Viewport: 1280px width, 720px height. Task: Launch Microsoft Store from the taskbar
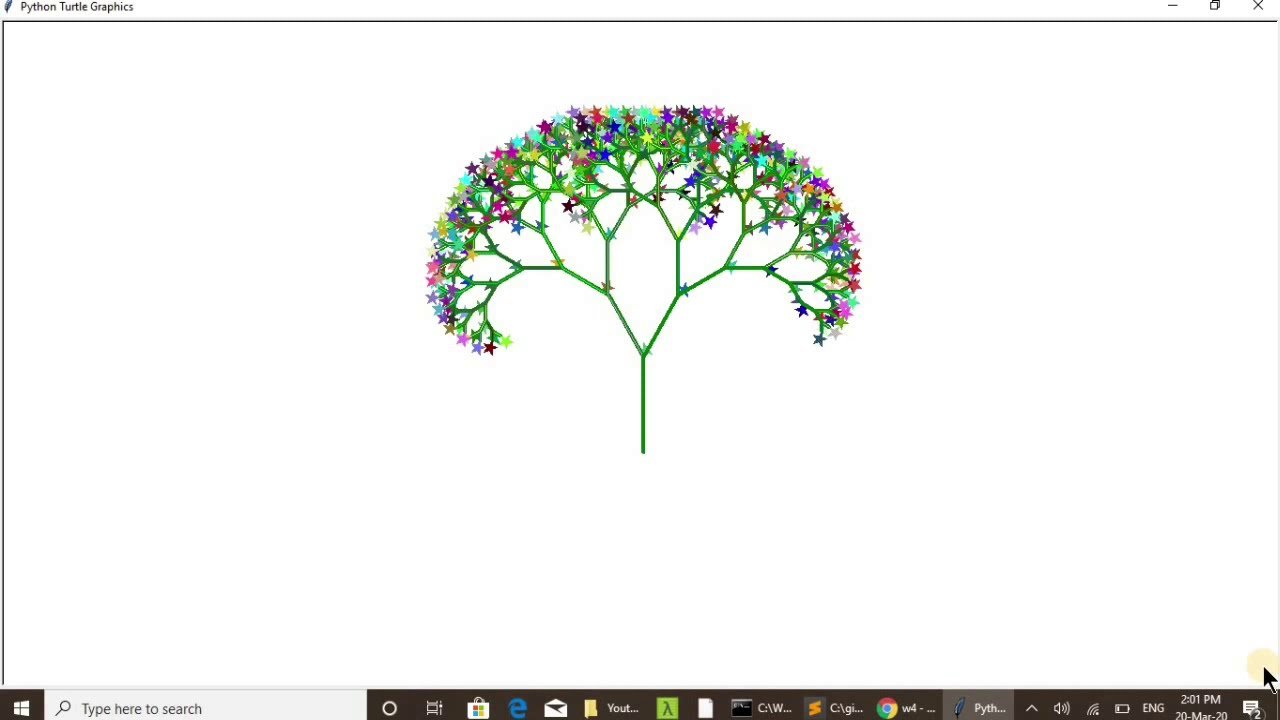pos(478,708)
